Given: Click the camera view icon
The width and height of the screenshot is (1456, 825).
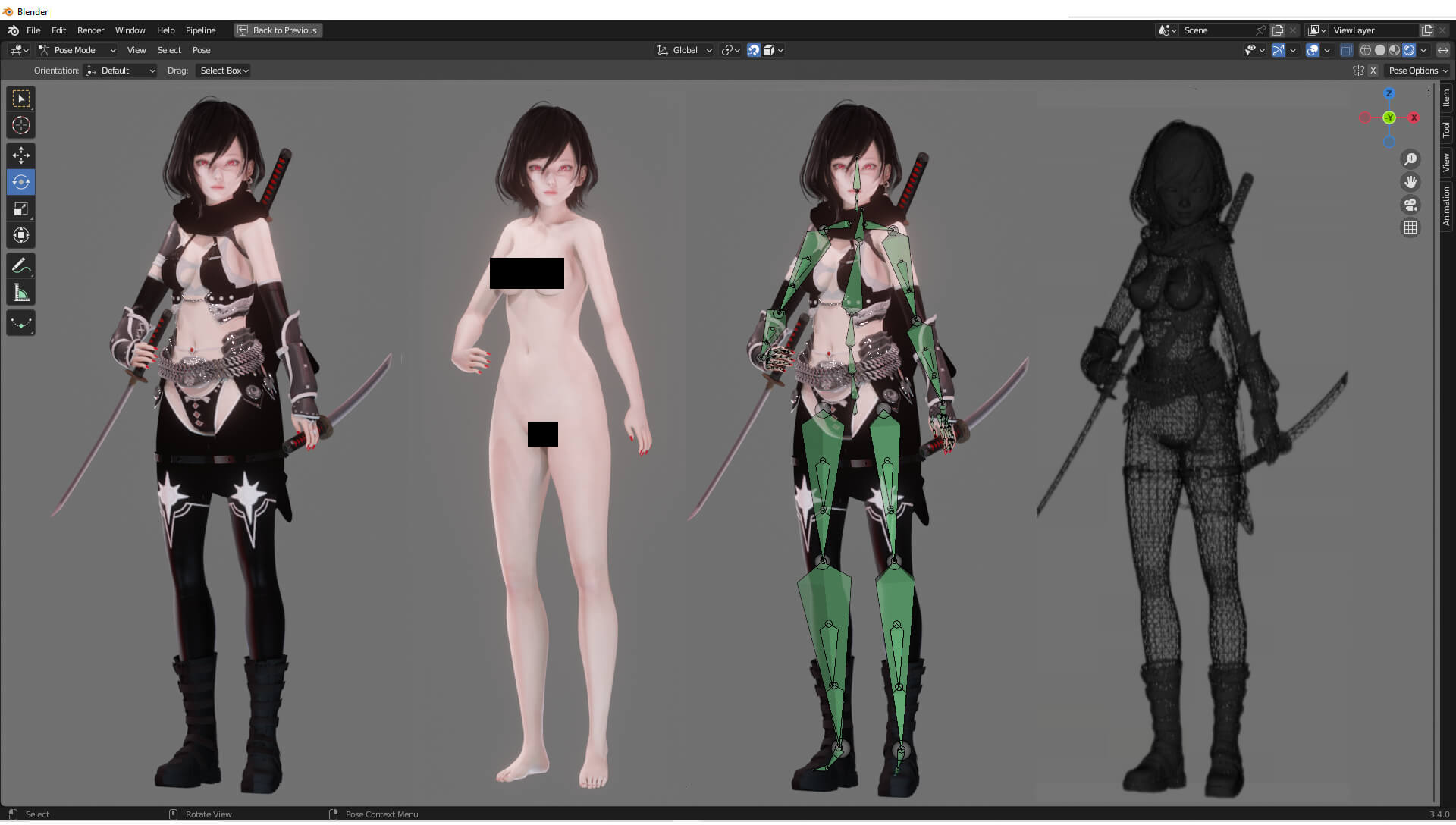Looking at the screenshot, I should click(x=1410, y=205).
